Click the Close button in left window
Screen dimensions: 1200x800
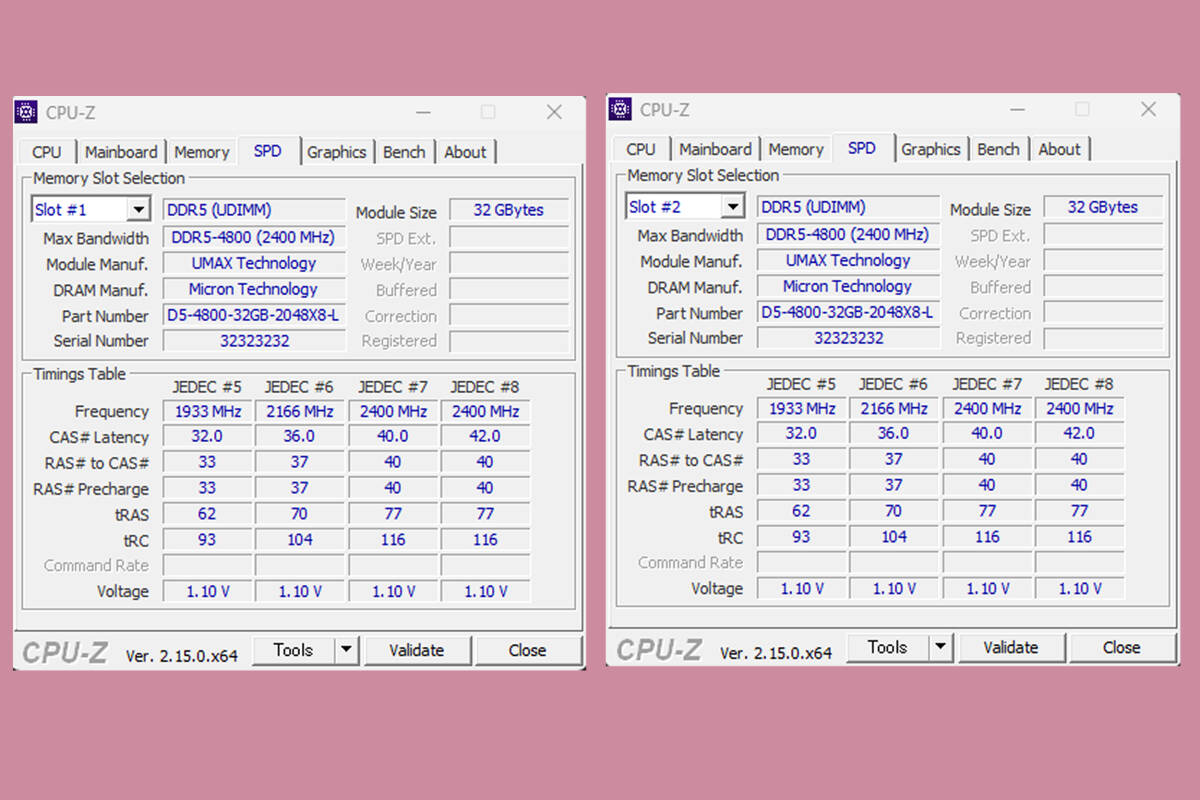527,650
